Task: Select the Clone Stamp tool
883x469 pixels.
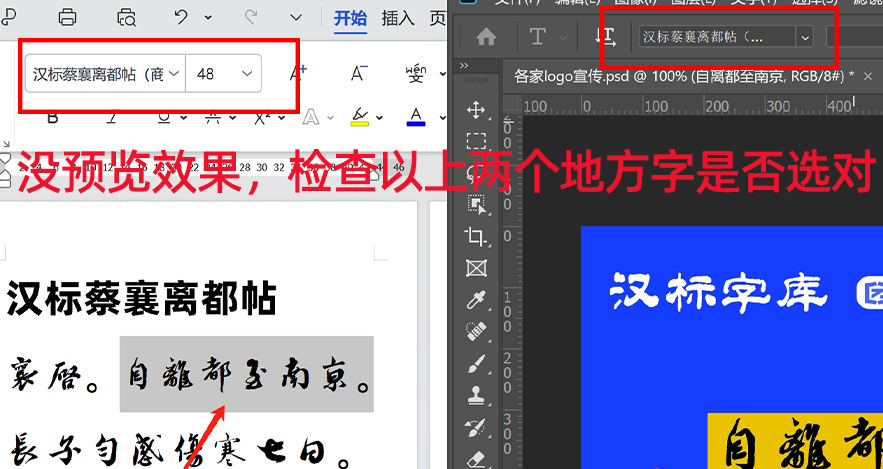Action: pyautogui.click(x=476, y=396)
